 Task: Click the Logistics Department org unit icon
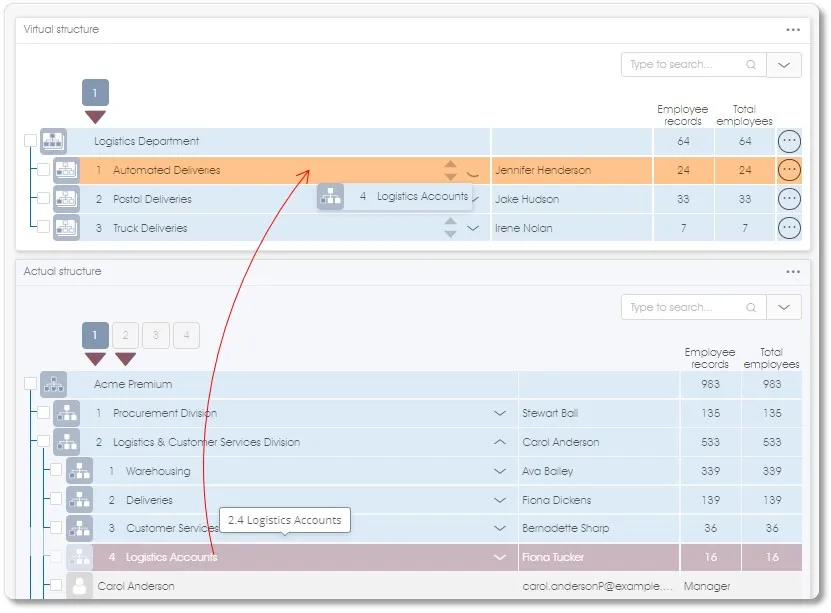click(x=53, y=141)
